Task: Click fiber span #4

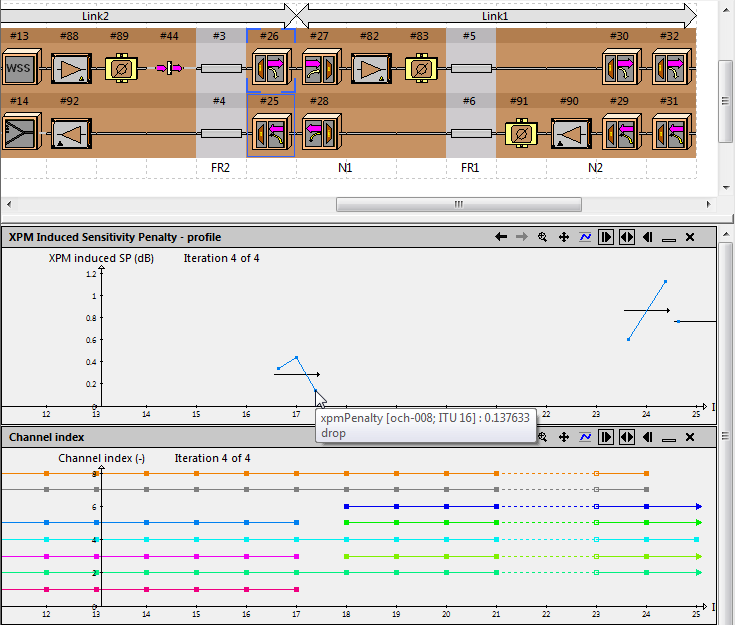Action: (x=221, y=134)
